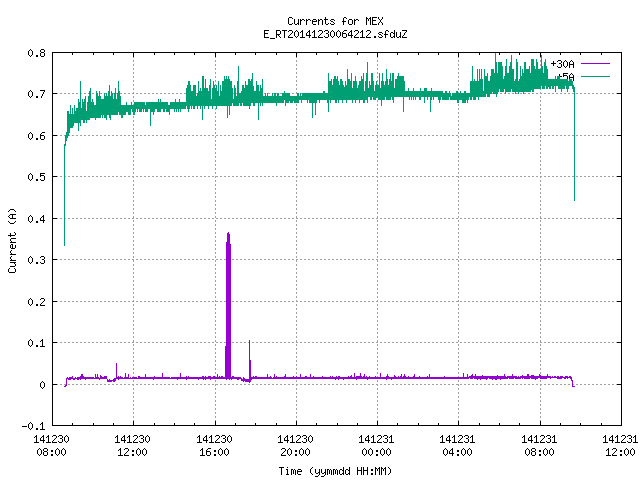Click the filename E_RT20141230064212.sfduZ

coord(335,34)
